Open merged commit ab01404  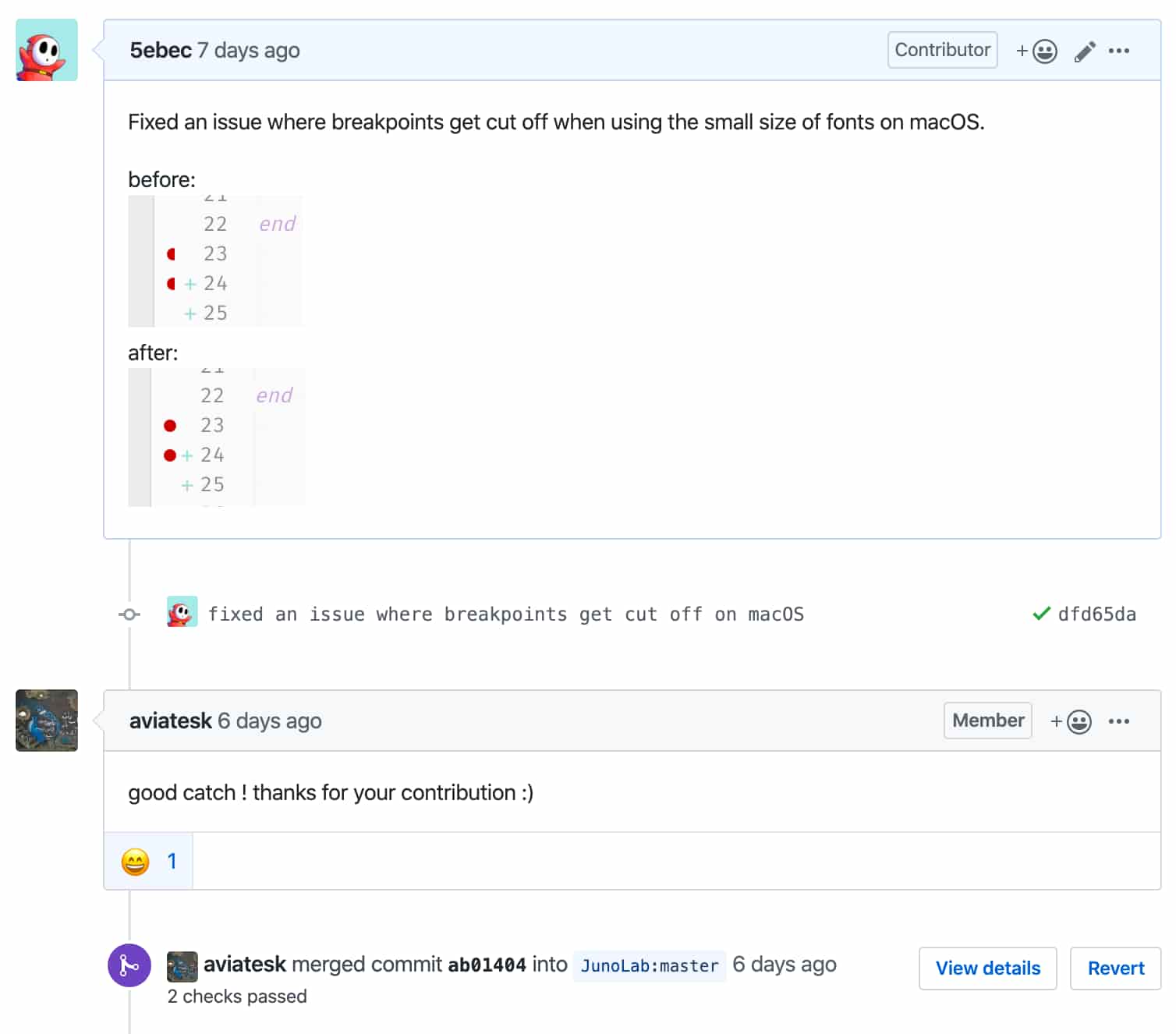pos(487,965)
